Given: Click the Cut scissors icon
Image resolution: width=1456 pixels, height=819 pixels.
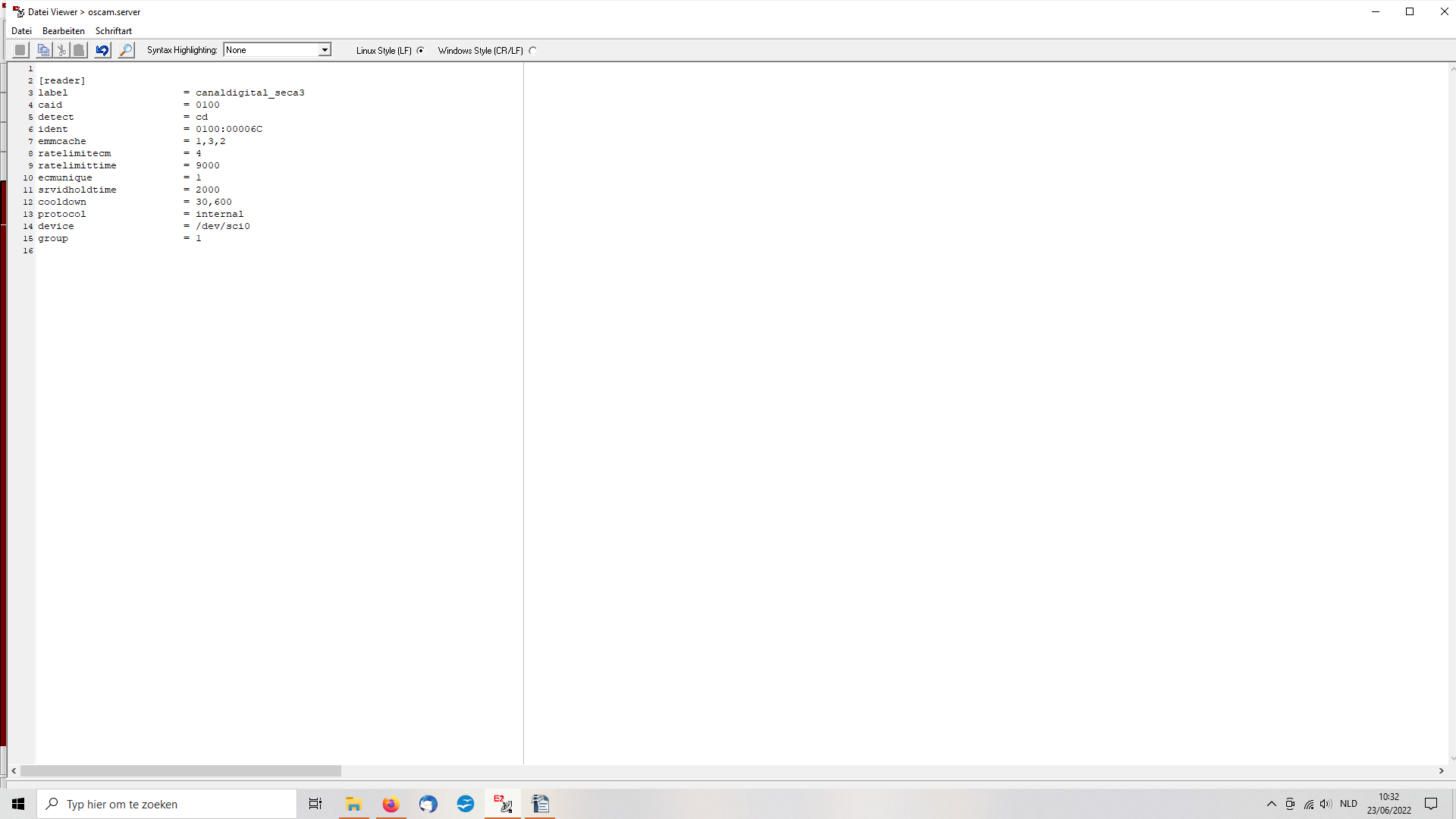Looking at the screenshot, I should point(61,50).
